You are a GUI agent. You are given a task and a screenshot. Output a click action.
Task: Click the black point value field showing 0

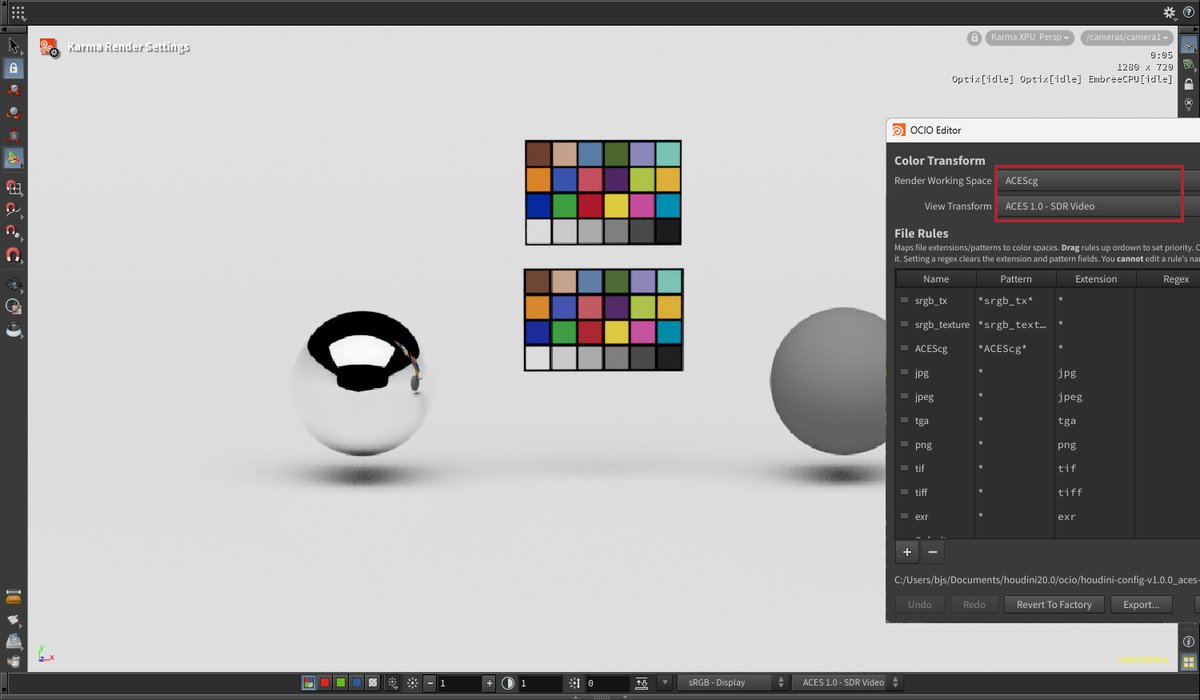608,683
